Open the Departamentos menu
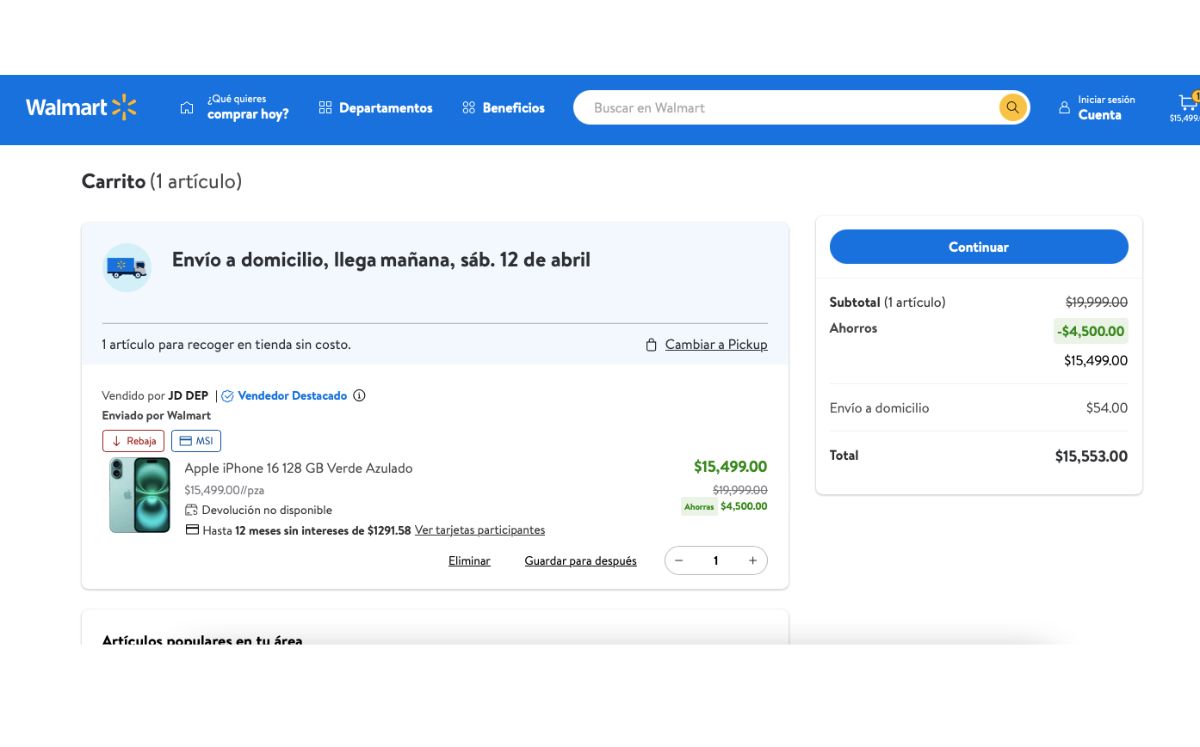 [375, 108]
